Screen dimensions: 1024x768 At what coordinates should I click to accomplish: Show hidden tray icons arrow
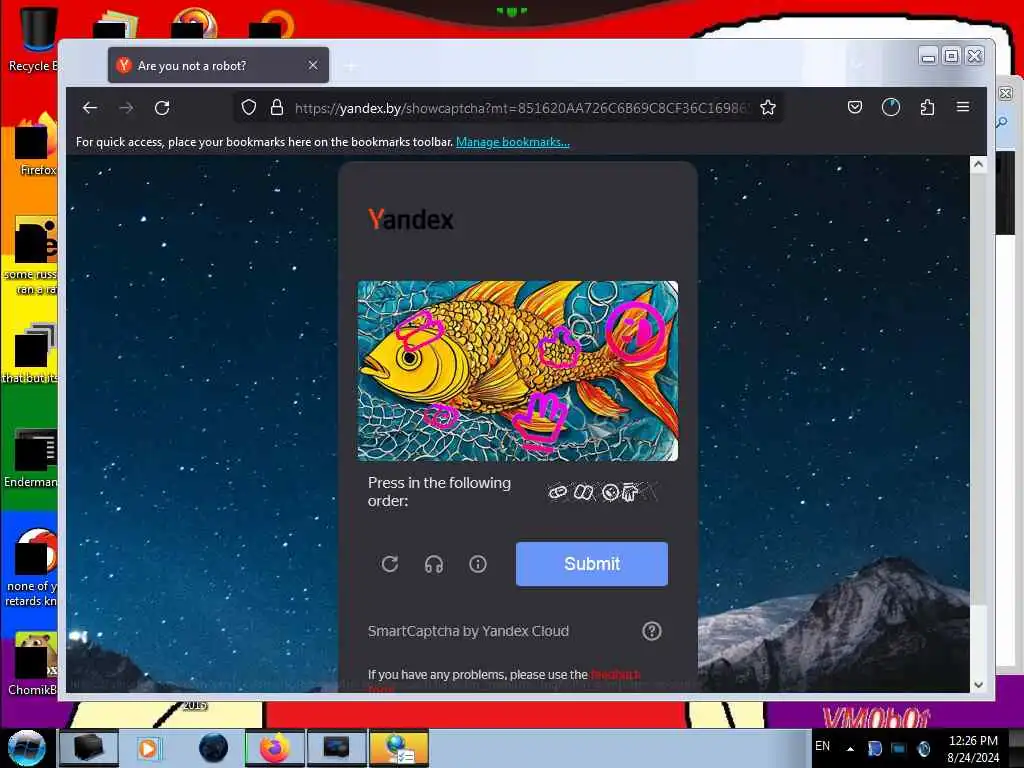[x=850, y=748]
